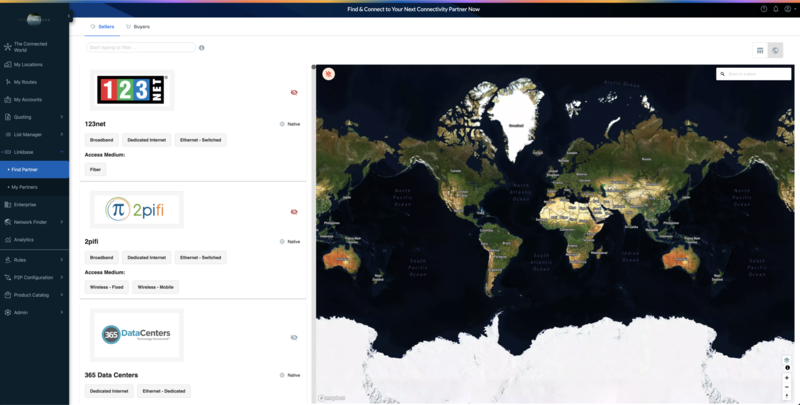Viewport: 800px width, 405px height.
Task: Open the help icon in top bar
Action: click(x=764, y=9)
